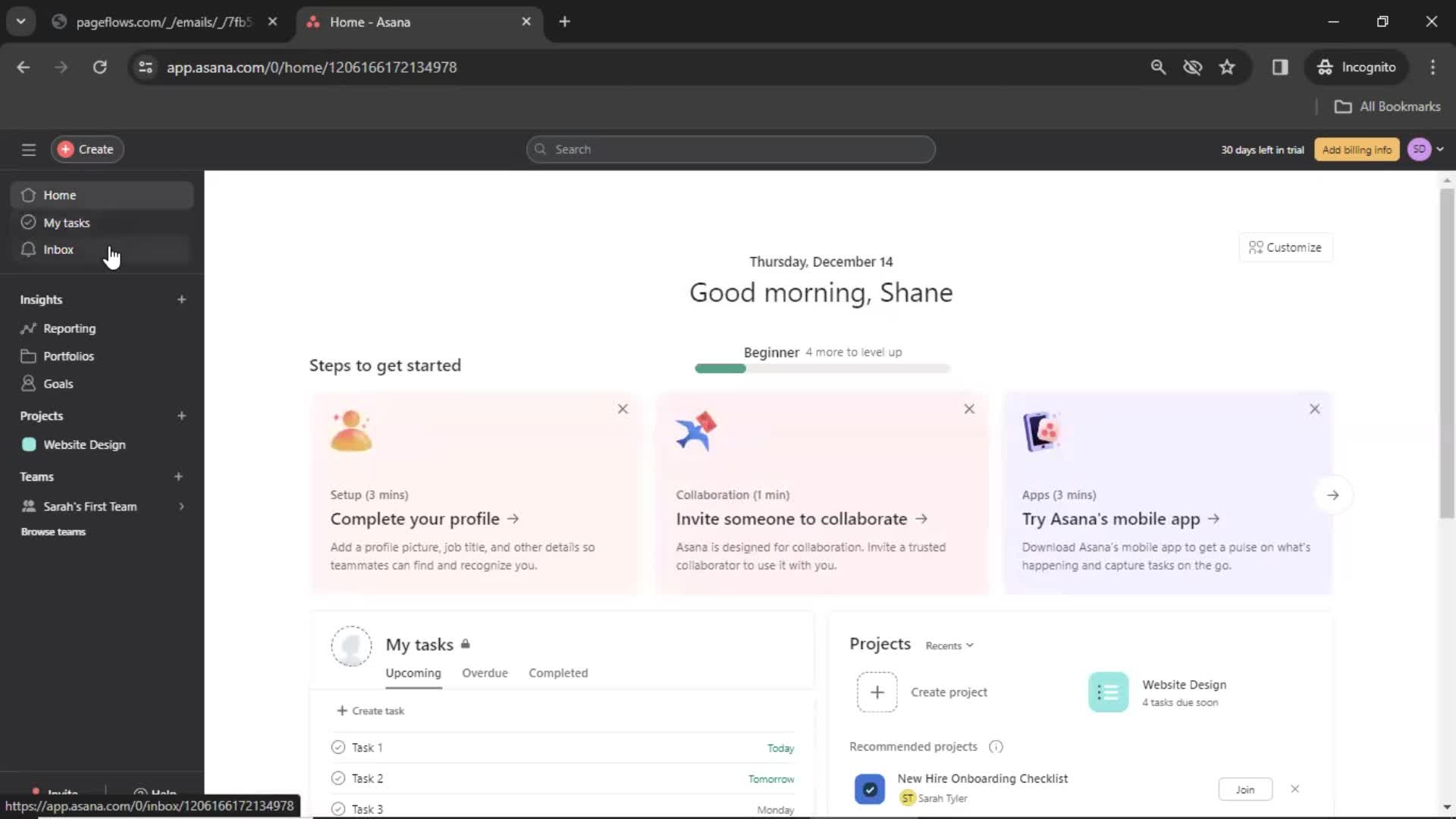Switch to Overdue tab in My Tasks
1456x819 pixels.
pos(485,672)
